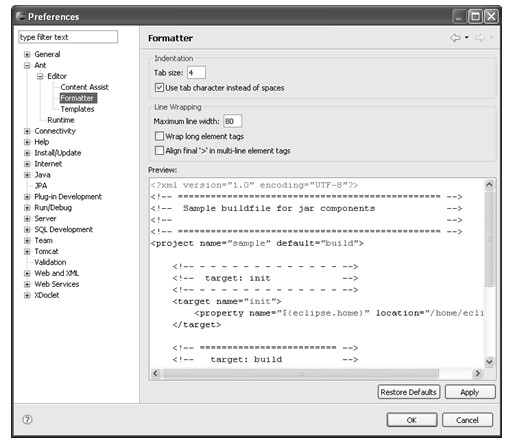Expand the Internet tree node
The image size is (513, 443).
[x=27, y=164]
